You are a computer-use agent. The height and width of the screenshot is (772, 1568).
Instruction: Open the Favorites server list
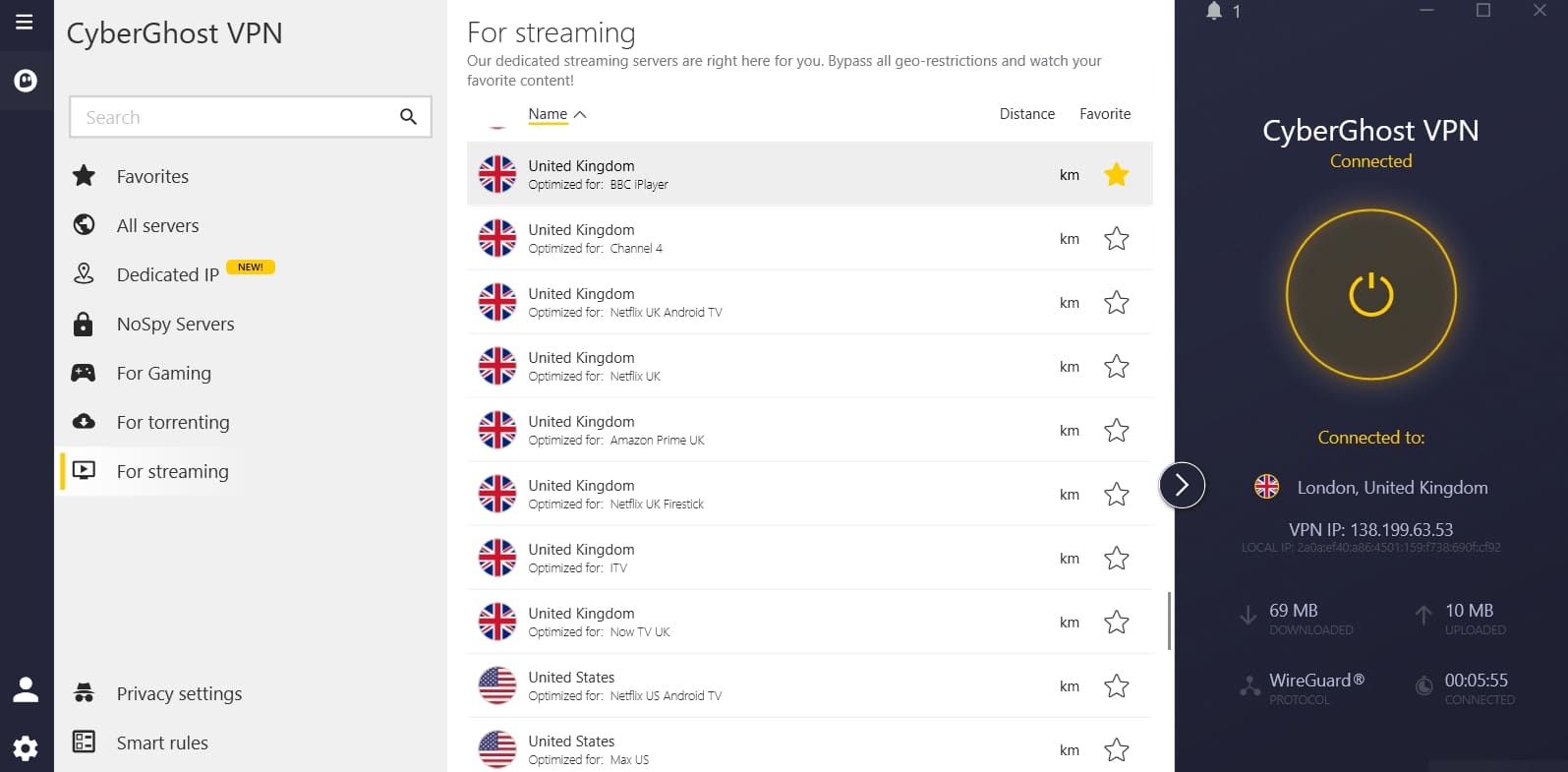click(152, 176)
